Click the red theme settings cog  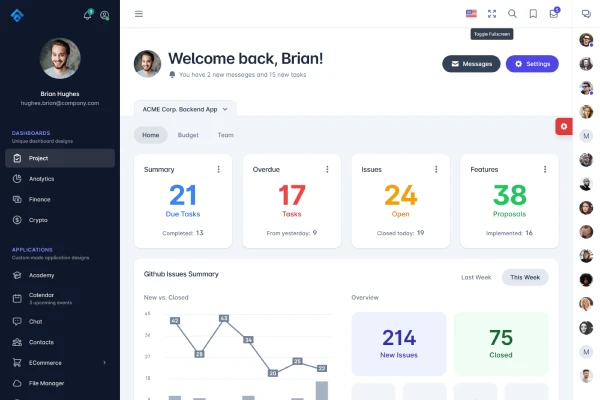(x=564, y=126)
